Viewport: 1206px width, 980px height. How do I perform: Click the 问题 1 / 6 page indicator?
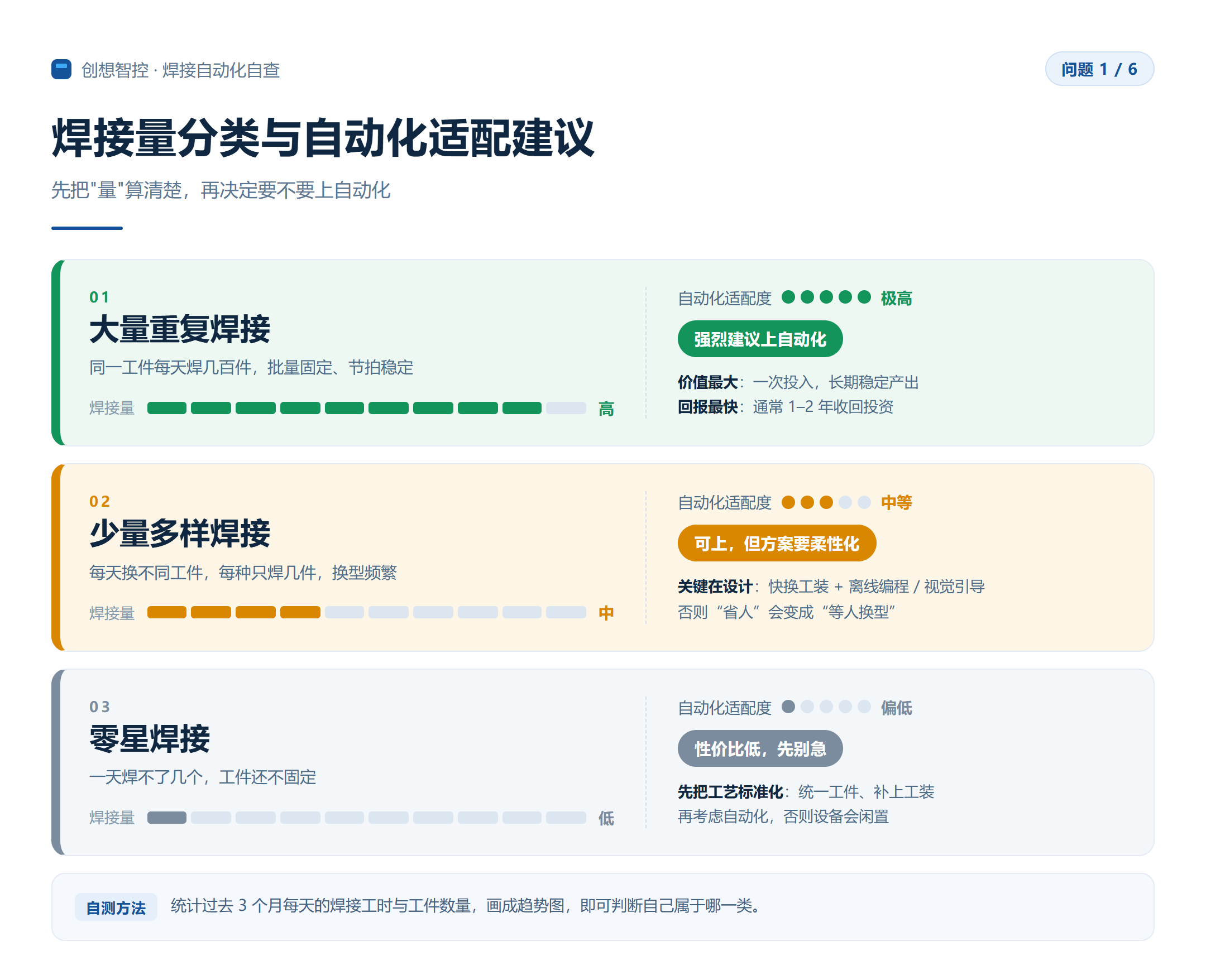1098,69
